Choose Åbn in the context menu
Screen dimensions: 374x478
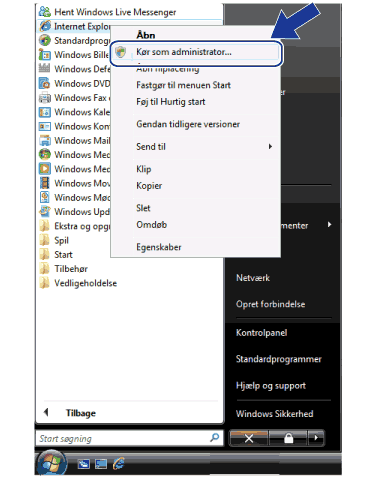coord(146,35)
